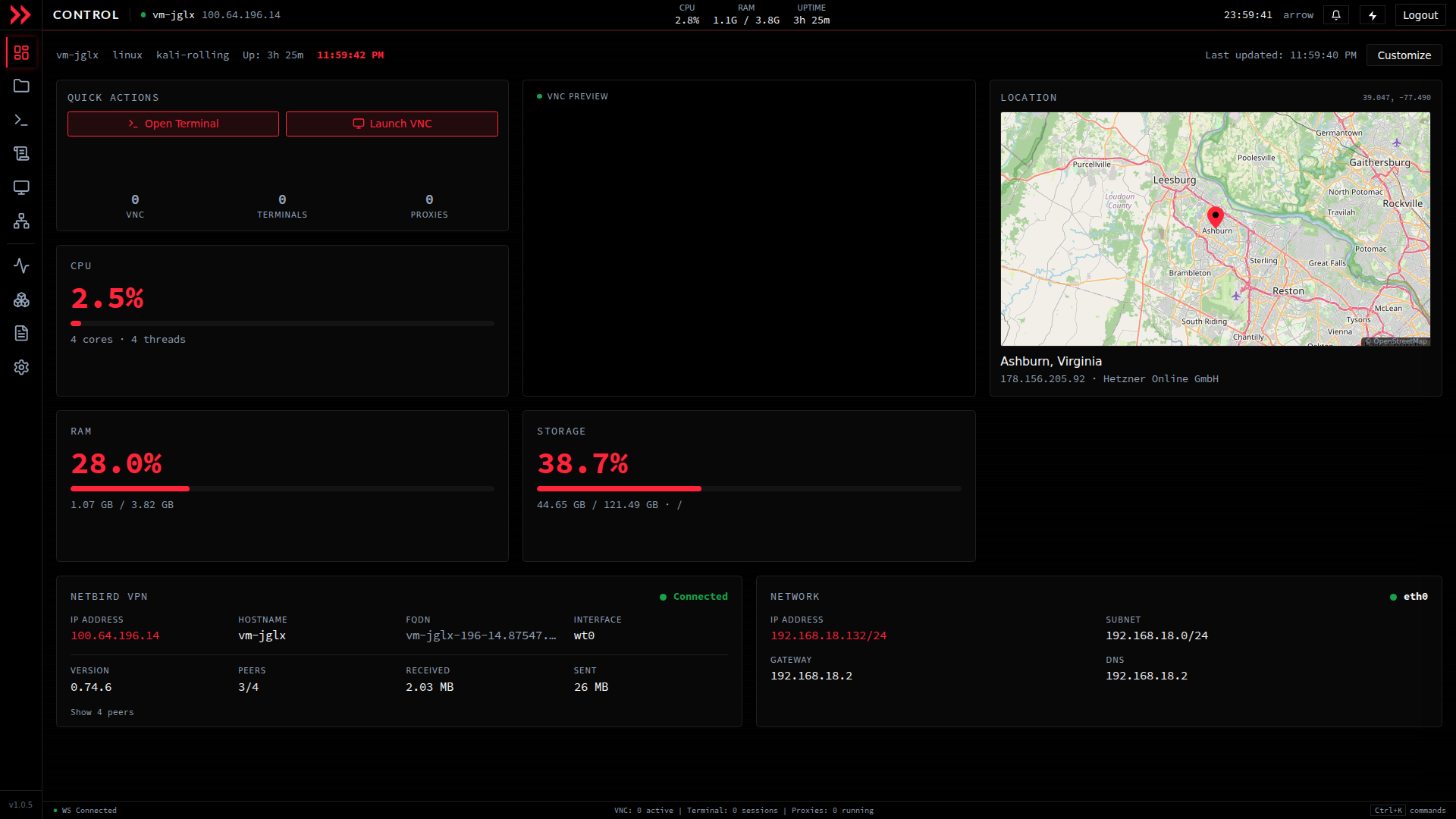Screen dimensions: 1456x819
Task: Click the FQDN vm-jglx-196-14 value
Action: pyautogui.click(x=481, y=635)
